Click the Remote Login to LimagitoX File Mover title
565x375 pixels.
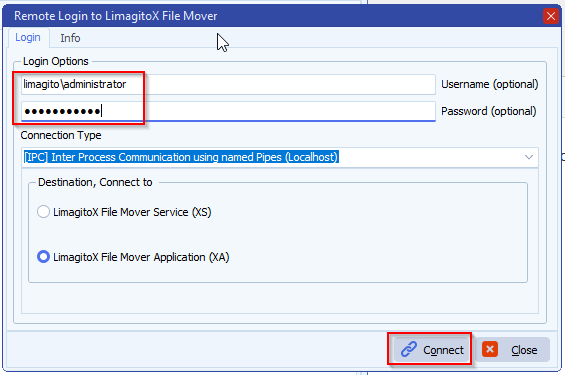pos(116,16)
